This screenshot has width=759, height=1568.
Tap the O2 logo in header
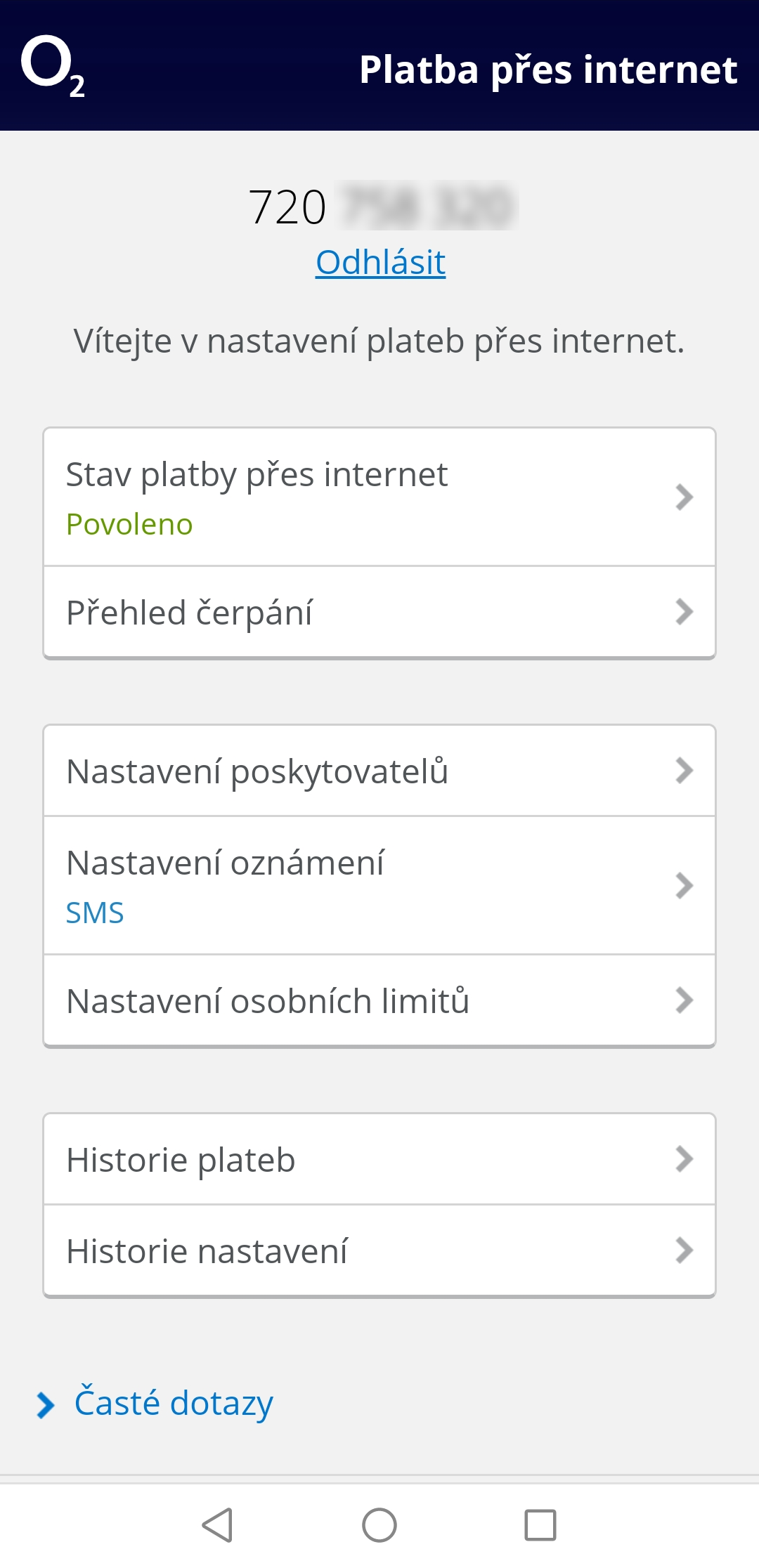tap(53, 66)
